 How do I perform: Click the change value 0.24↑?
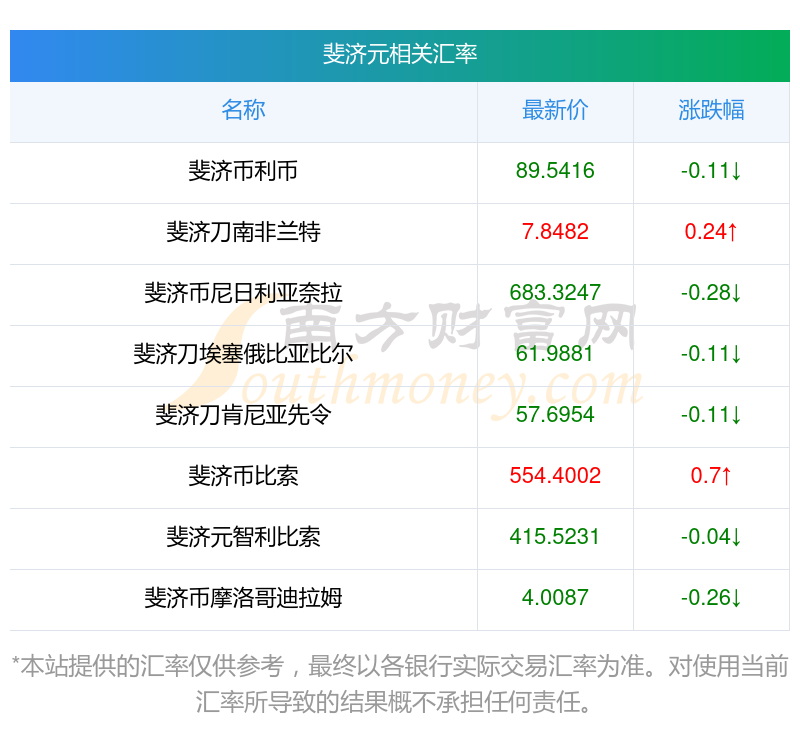coord(711,232)
